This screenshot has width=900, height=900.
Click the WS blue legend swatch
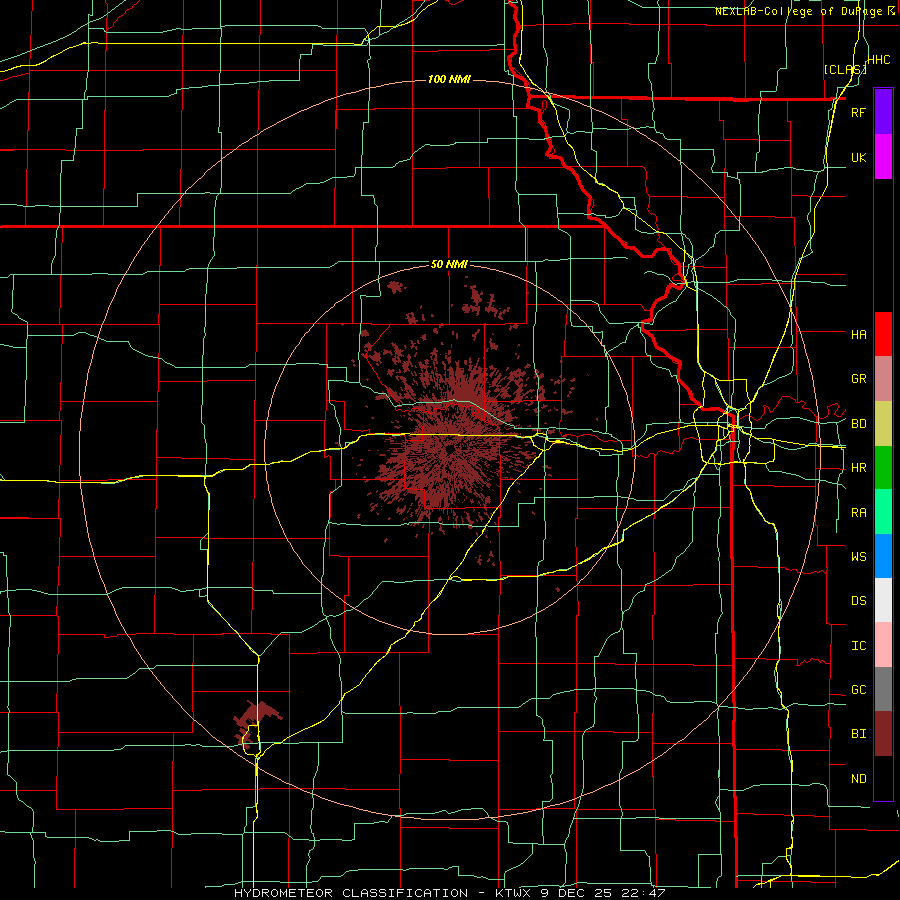click(x=883, y=556)
